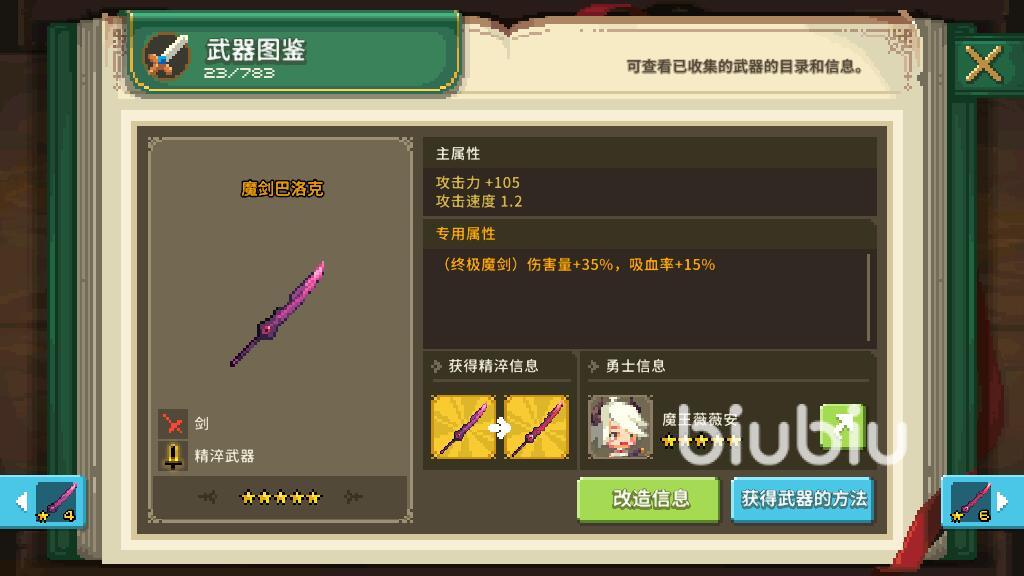The height and width of the screenshot is (576, 1024).
Task: Go to previous weapon number 4
Action: coord(43,502)
